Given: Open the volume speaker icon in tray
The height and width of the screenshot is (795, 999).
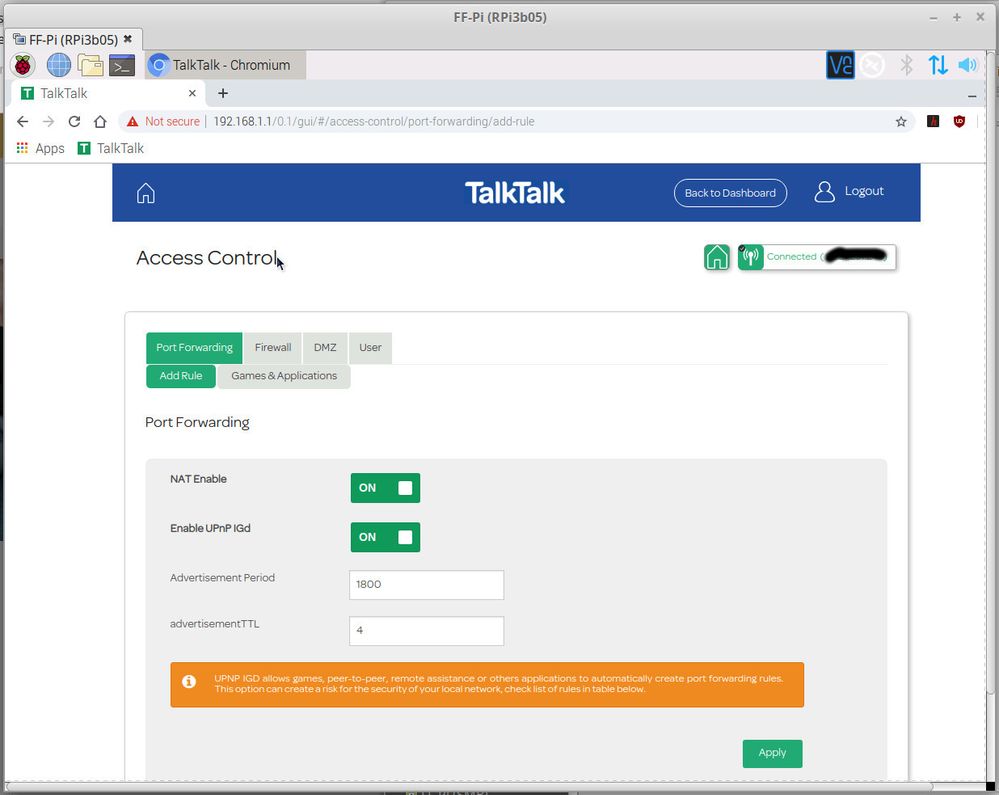Looking at the screenshot, I should tap(967, 66).
